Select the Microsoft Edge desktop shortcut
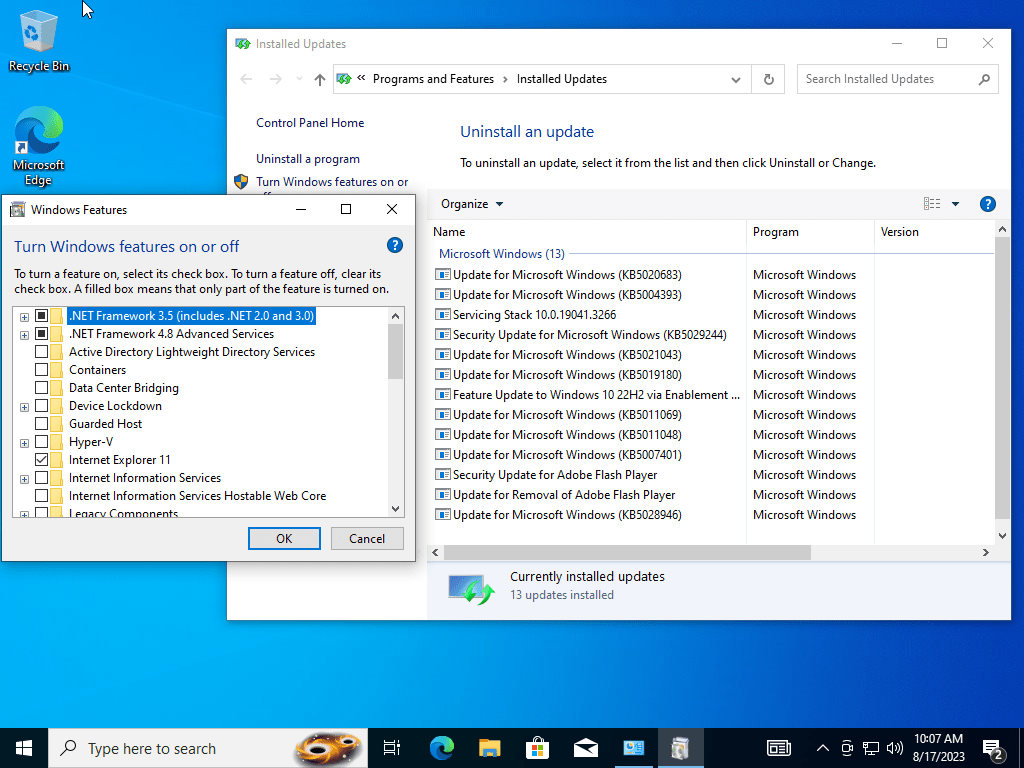Screen dimensions: 1024x768 [x=39, y=146]
